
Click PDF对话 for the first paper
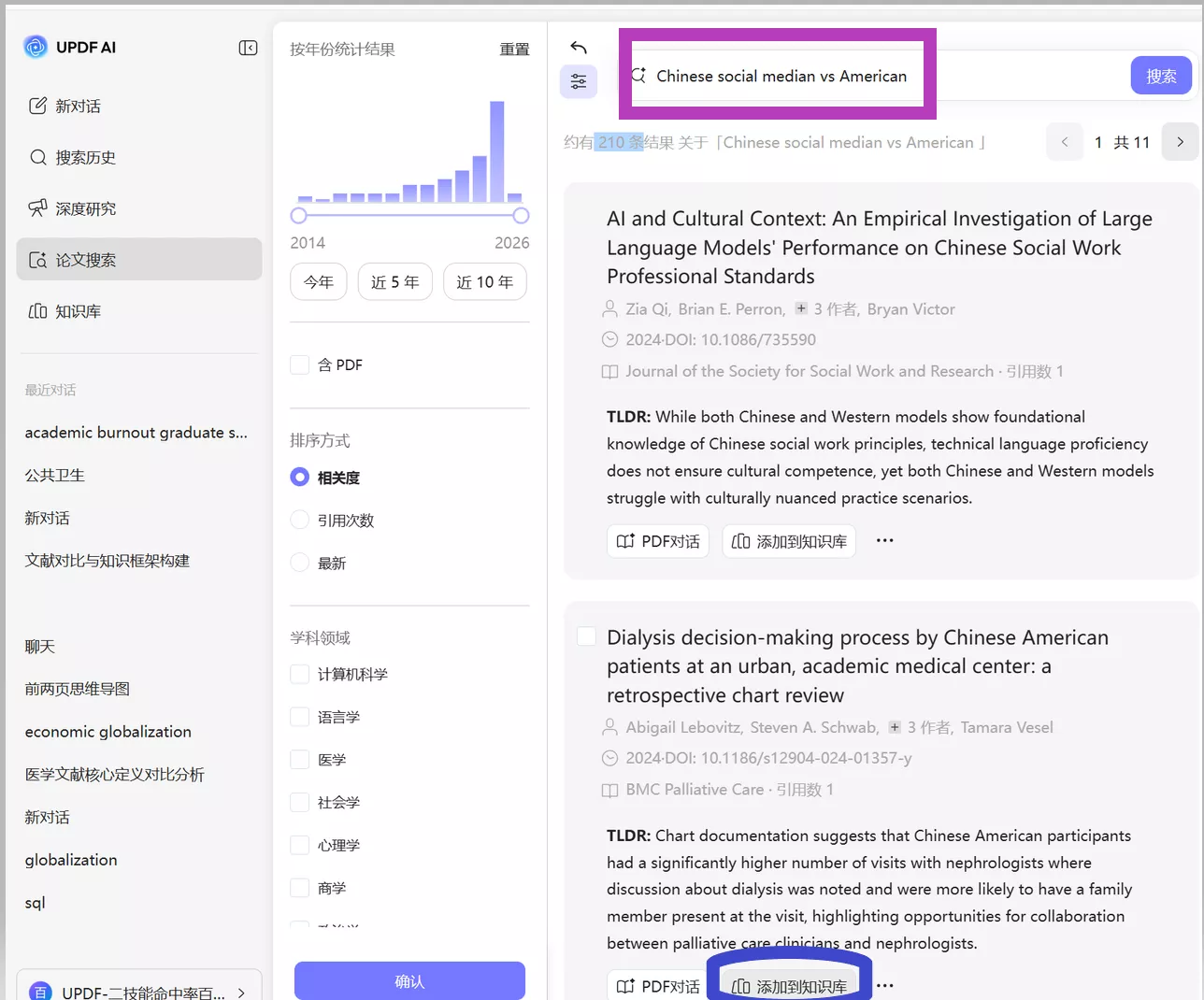click(x=658, y=541)
